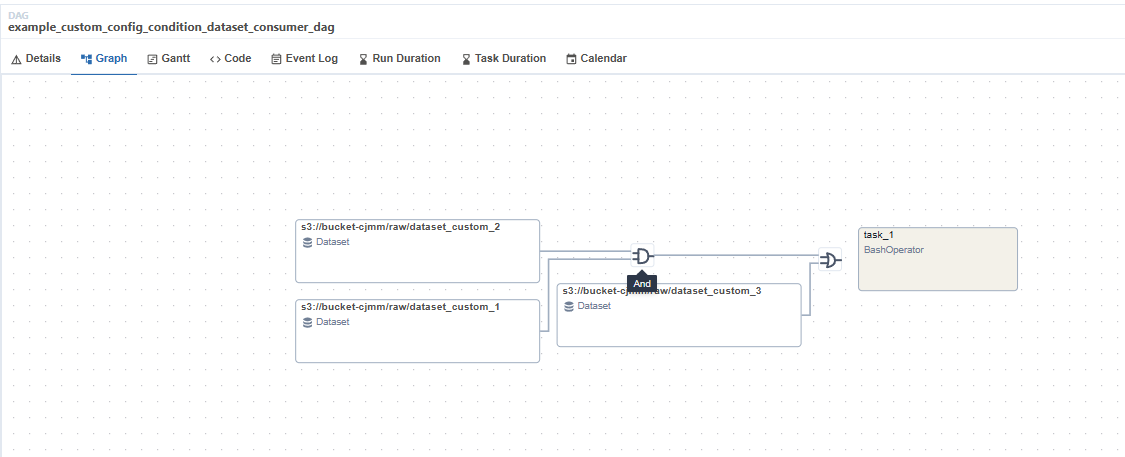Select the Graph tab
The width and height of the screenshot is (1125, 457).
coord(104,59)
